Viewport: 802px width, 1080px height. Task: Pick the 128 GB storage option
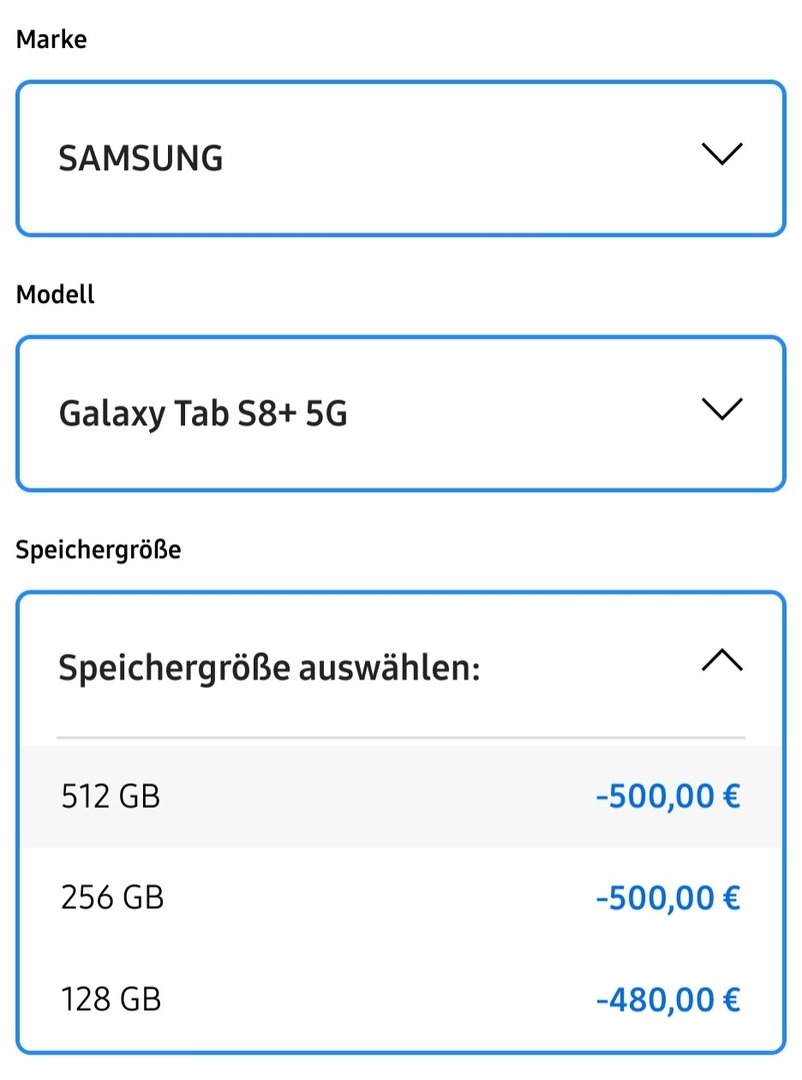(111, 999)
